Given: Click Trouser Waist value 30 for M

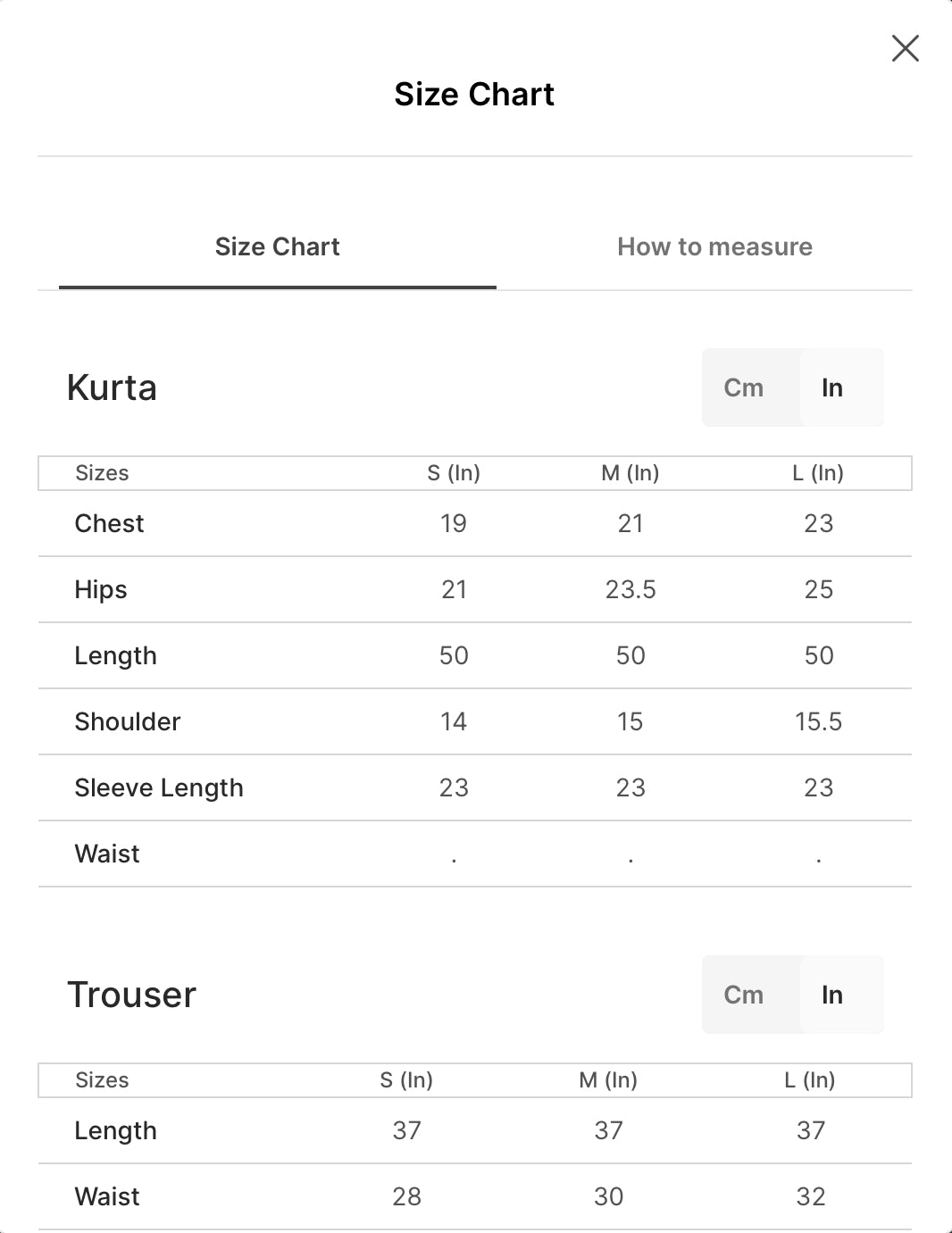Looking at the screenshot, I should tap(609, 1196).
